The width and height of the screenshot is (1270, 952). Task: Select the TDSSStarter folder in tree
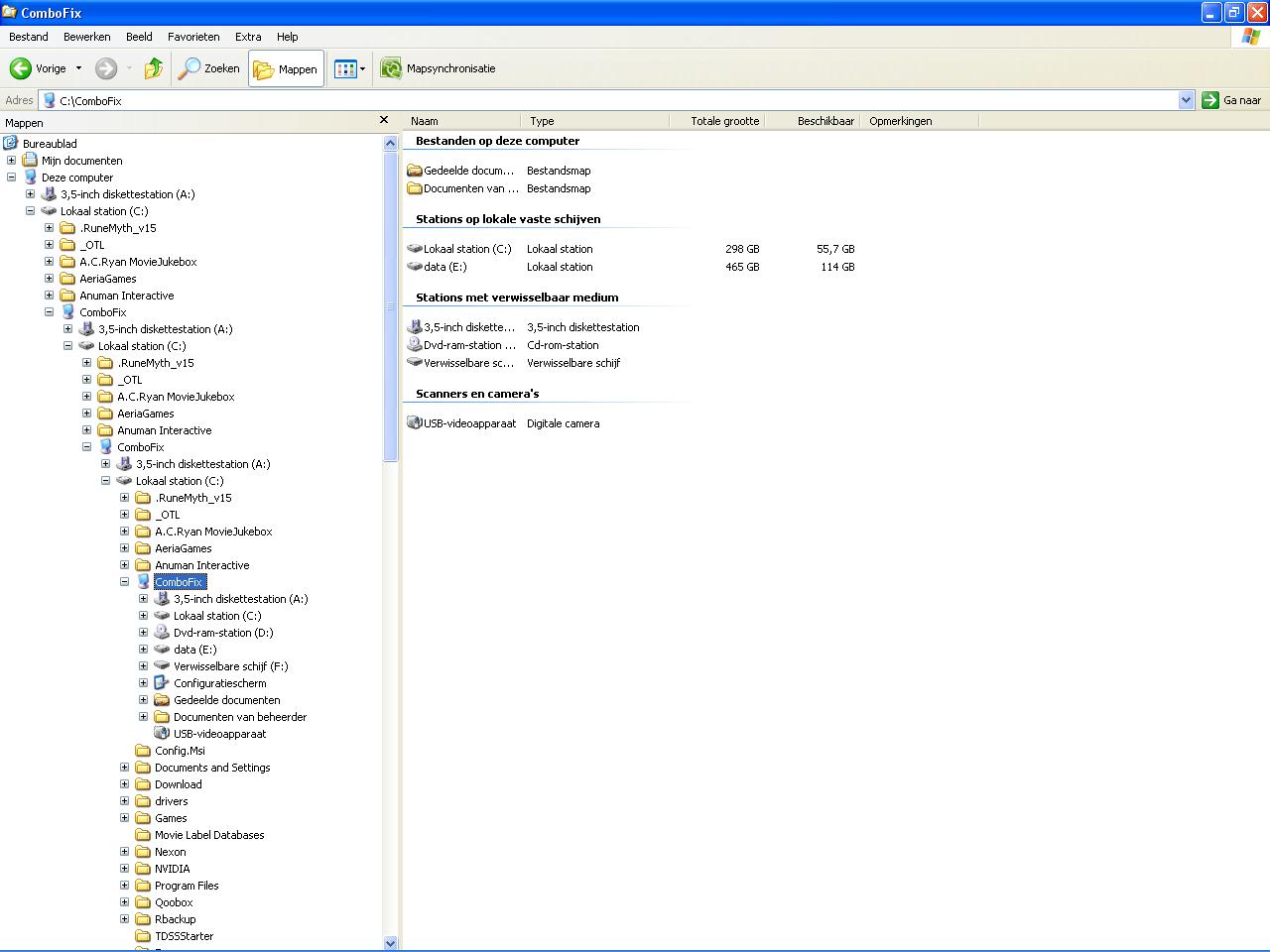[x=185, y=936]
